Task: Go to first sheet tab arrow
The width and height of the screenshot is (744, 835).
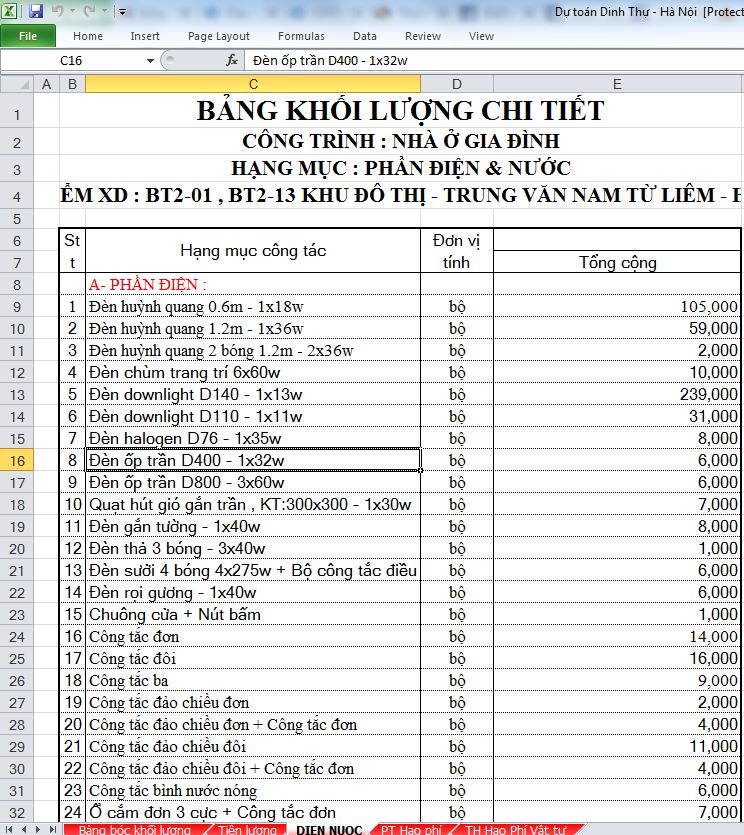Action: pos(9,829)
